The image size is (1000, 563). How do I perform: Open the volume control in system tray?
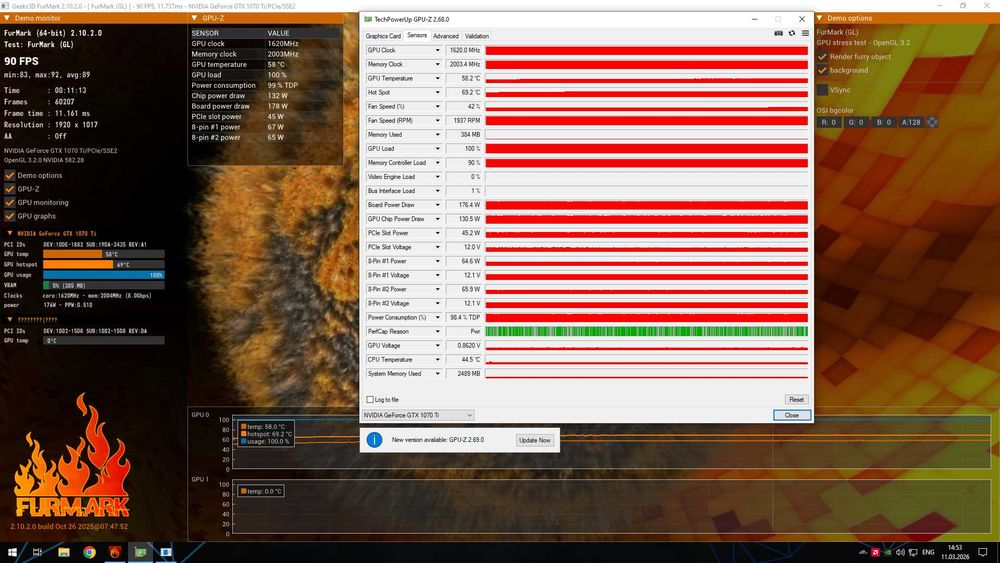point(900,552)
